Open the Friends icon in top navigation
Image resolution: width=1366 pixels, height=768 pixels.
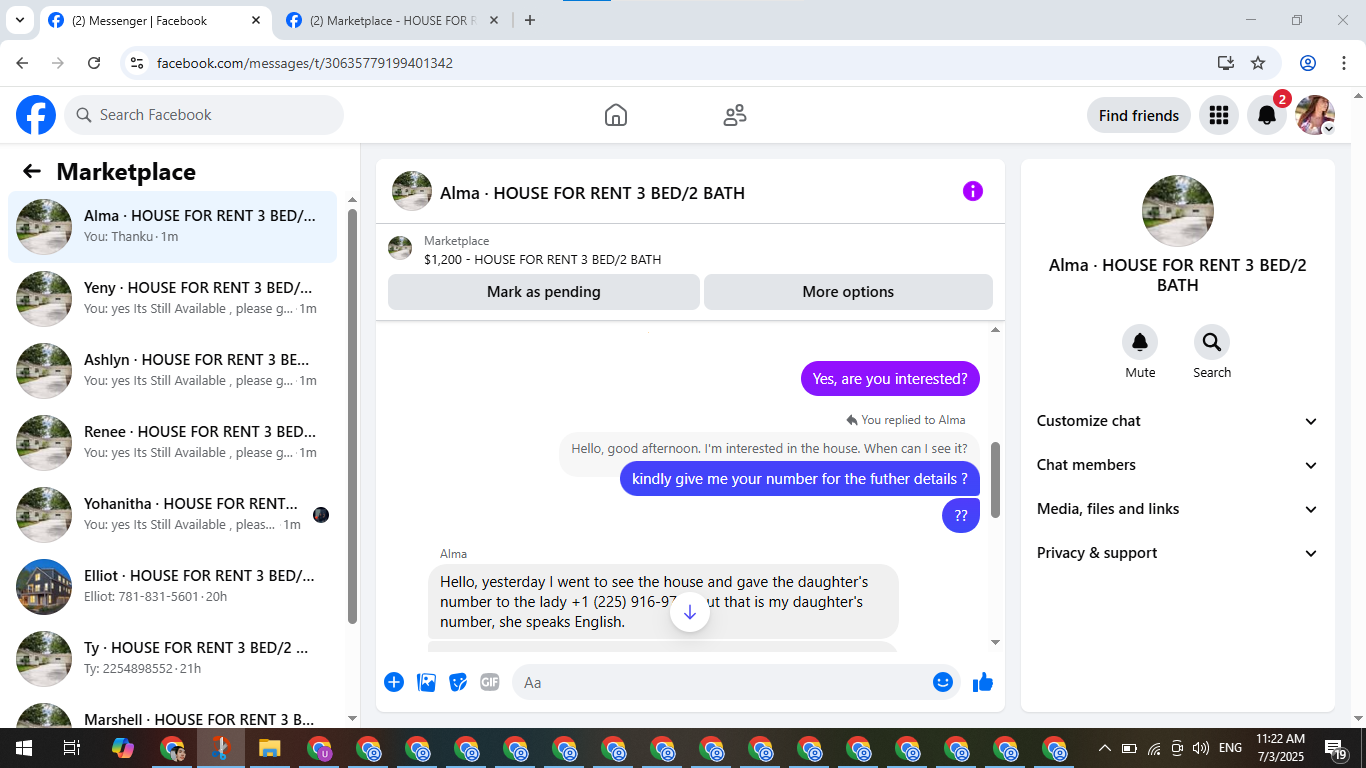coord(735,115)
